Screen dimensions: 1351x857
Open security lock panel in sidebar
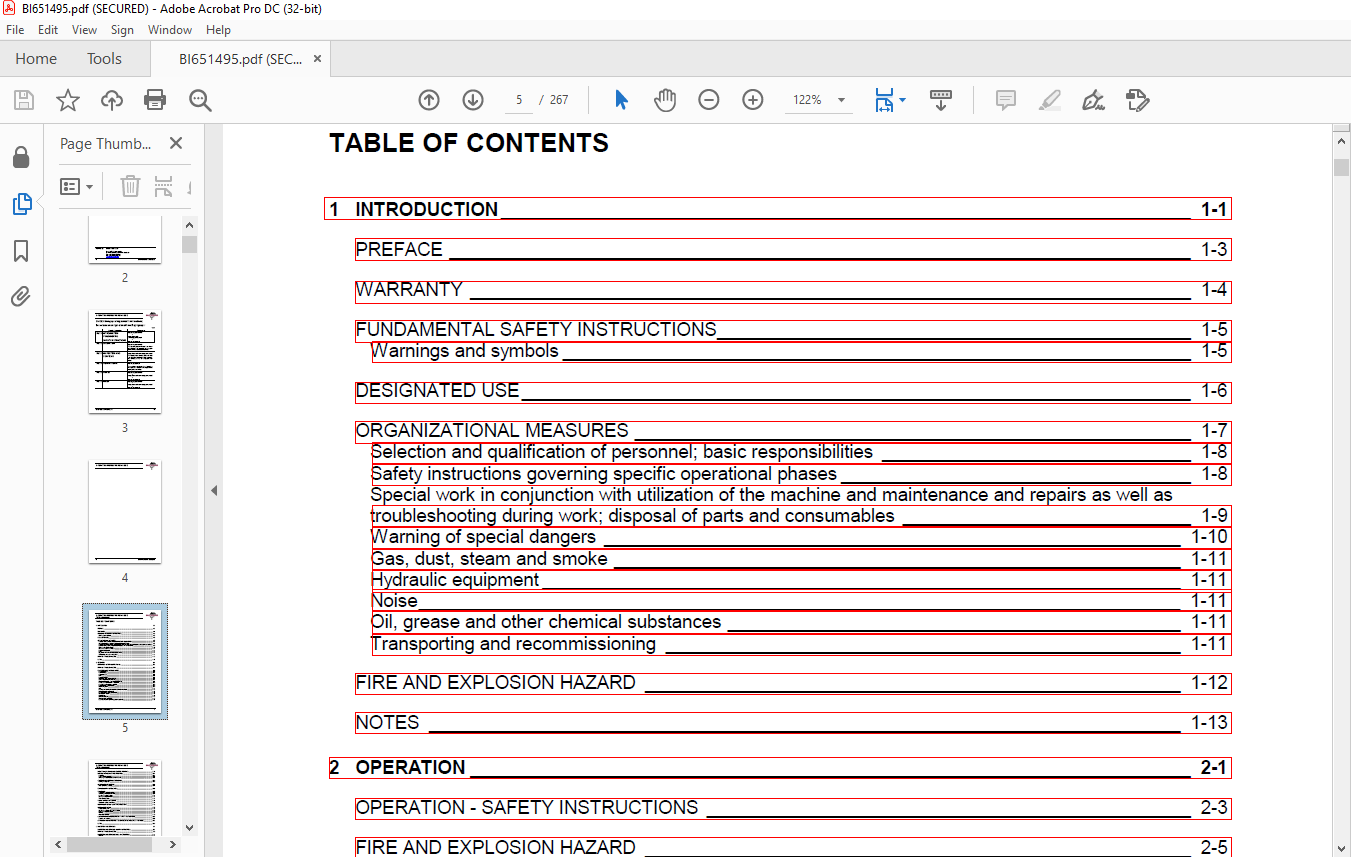click(x=21, y=158)
